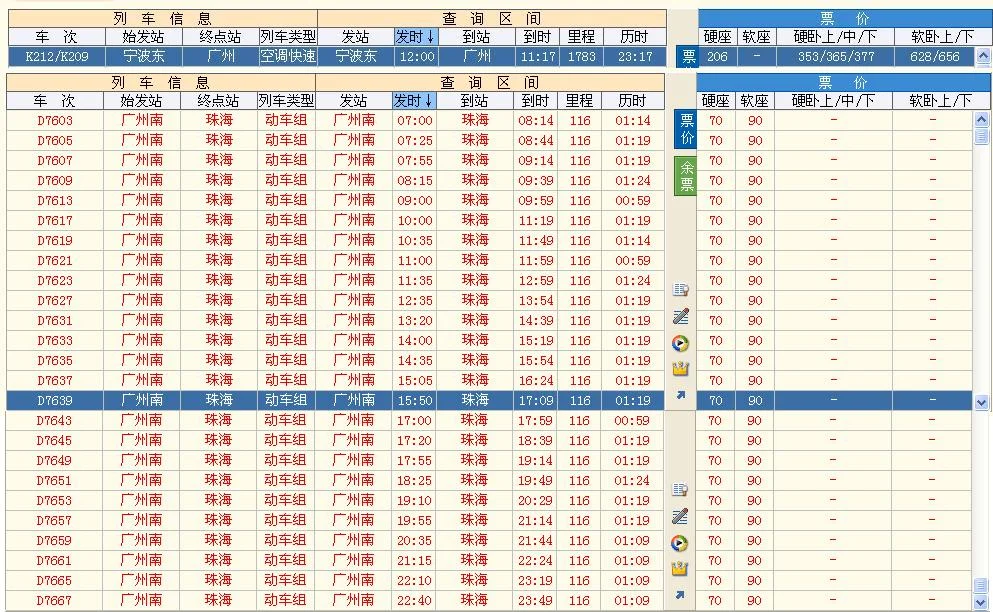This screenshot has width=993, height=612.
Task: Click the scrollbar up arrow
Action: pyautogui.click(x=984, y=120)
